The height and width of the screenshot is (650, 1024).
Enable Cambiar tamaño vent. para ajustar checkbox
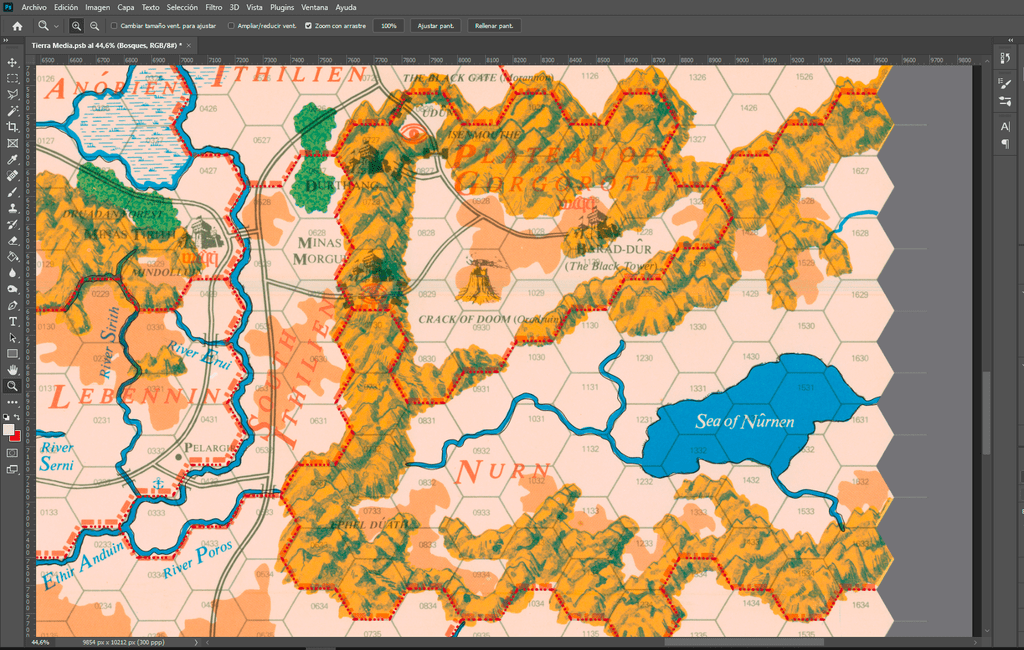tap(114, 26)
